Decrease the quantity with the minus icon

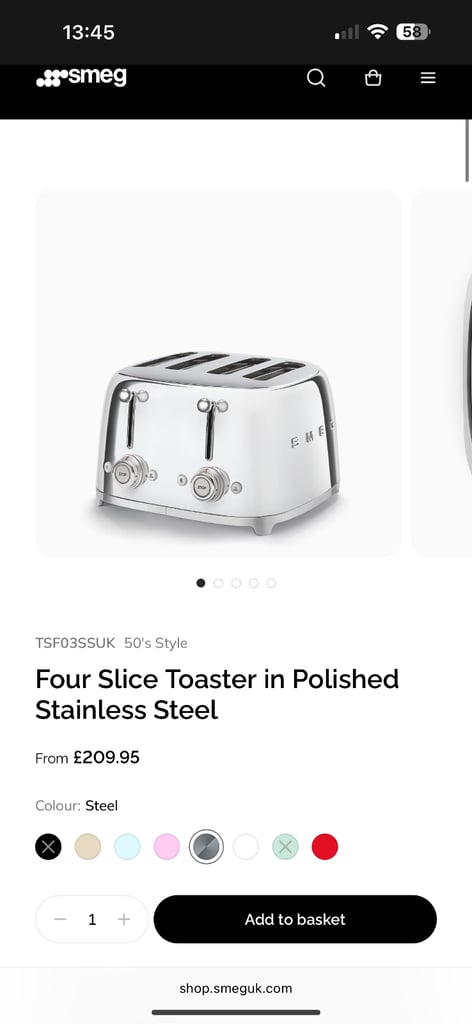61,920
